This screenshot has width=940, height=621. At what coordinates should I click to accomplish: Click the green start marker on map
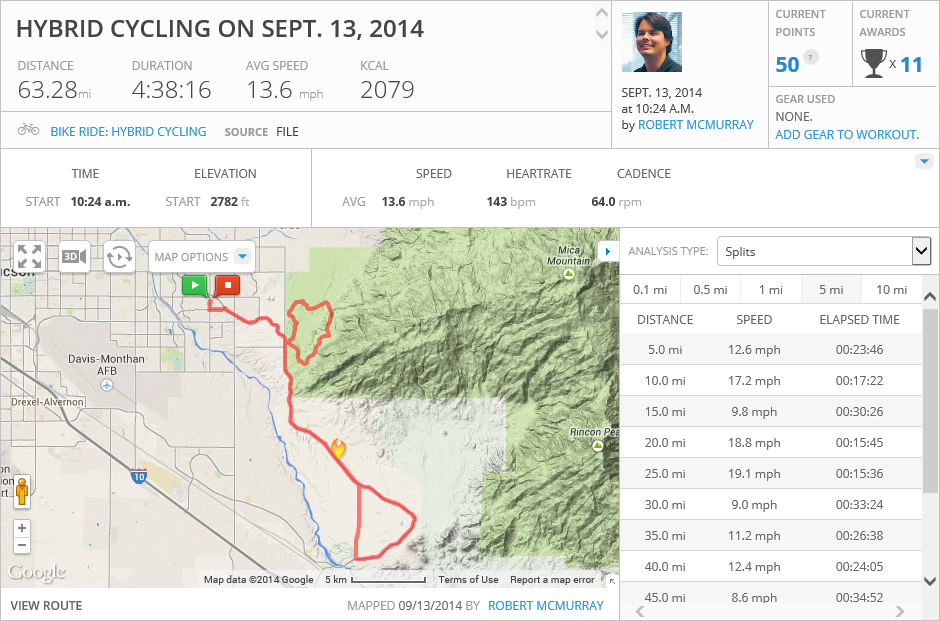pos(195,285)
